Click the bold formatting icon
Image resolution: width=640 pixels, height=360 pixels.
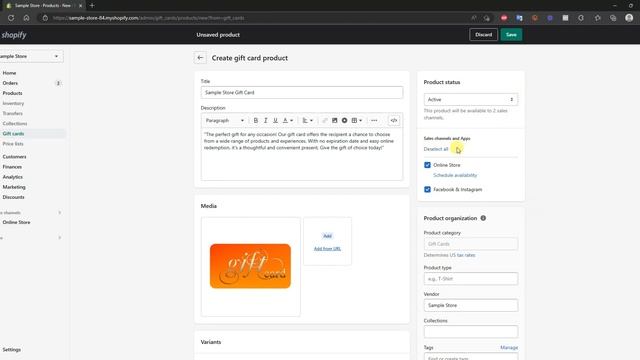[x=256, y=120]
